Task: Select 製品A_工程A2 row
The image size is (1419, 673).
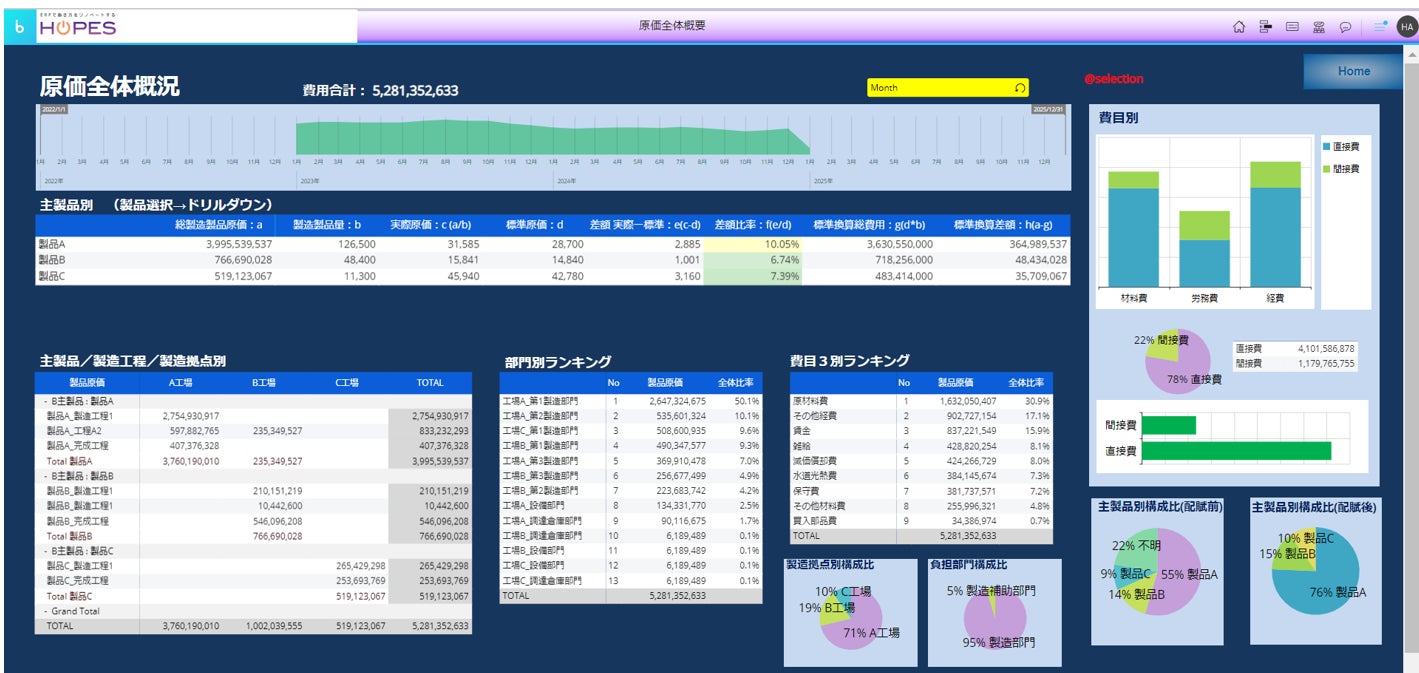Action: [253, 430]
